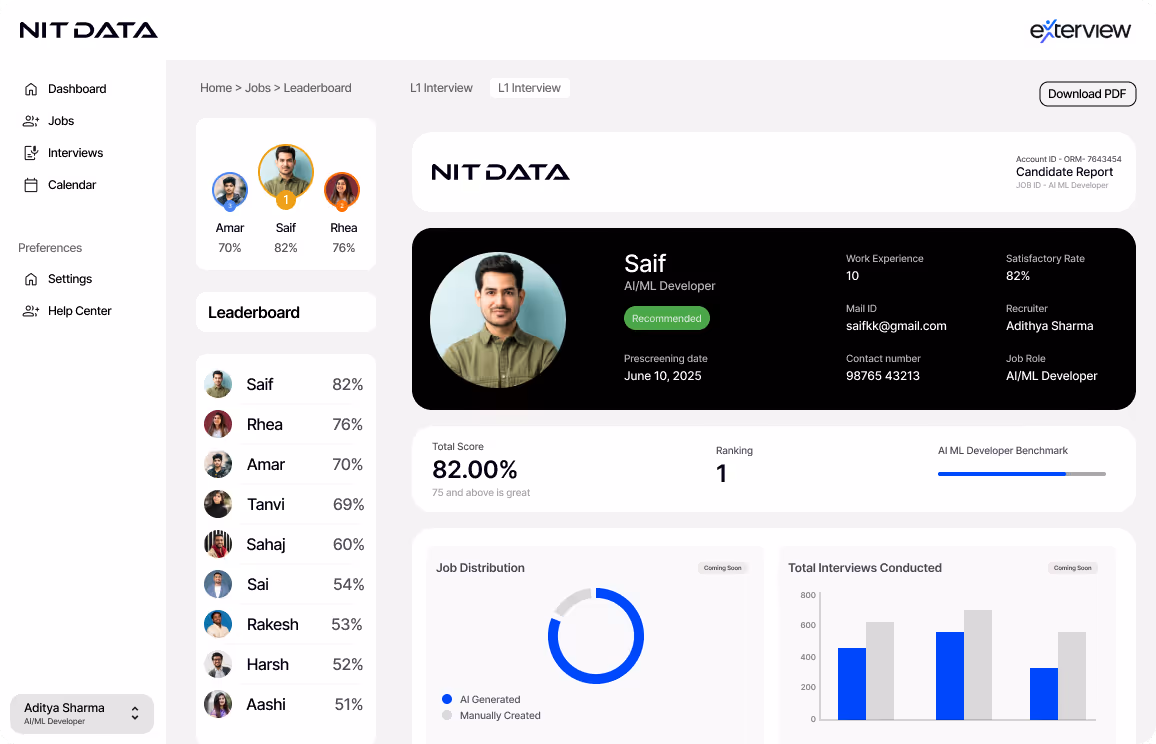Click the NIT DATA logo at top left
The height and width of the screenshot is (744, 1156).
click(88, 30)
